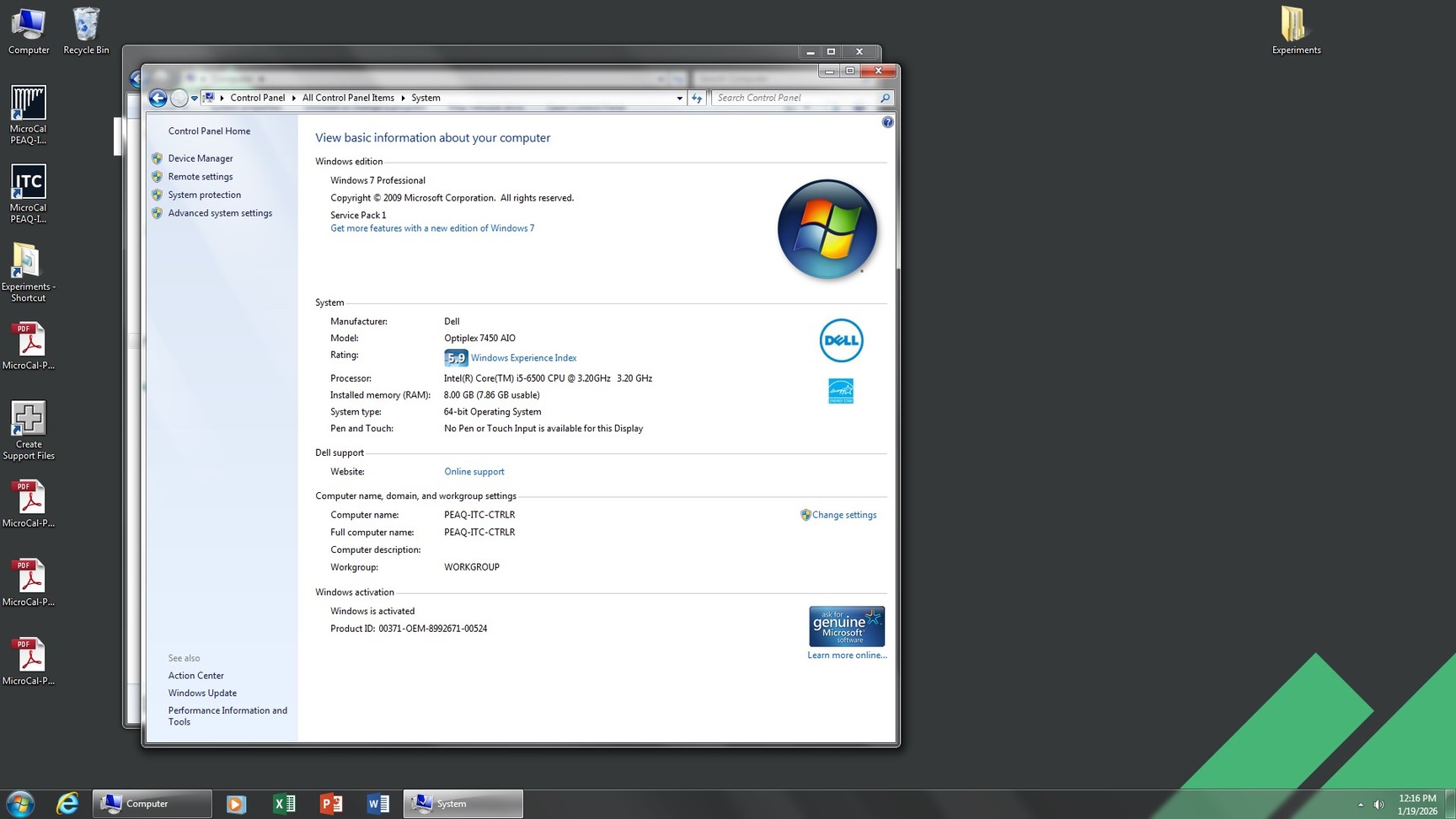Click the Windows Experience Index link

523,358
